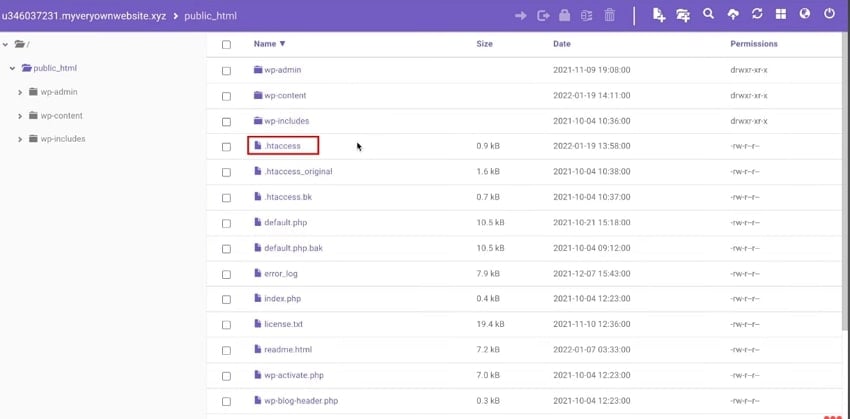
Task: Click public_html in the breadcrumb
Action: (210, 16)
